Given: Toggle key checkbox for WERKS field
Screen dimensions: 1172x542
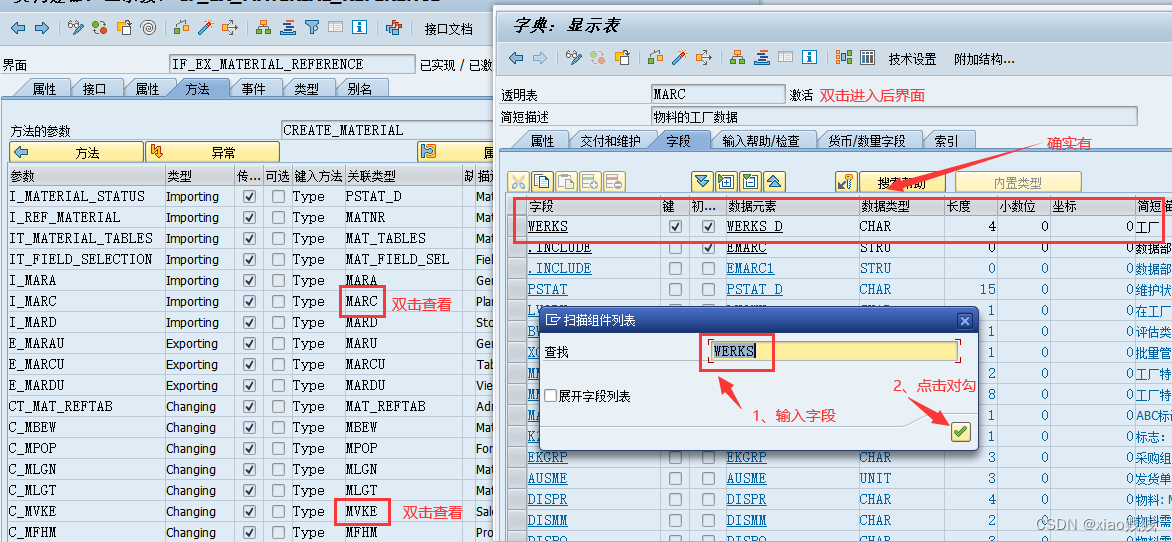Looking at the screenshot, I should pyautogui.click(x=676, y=227).
